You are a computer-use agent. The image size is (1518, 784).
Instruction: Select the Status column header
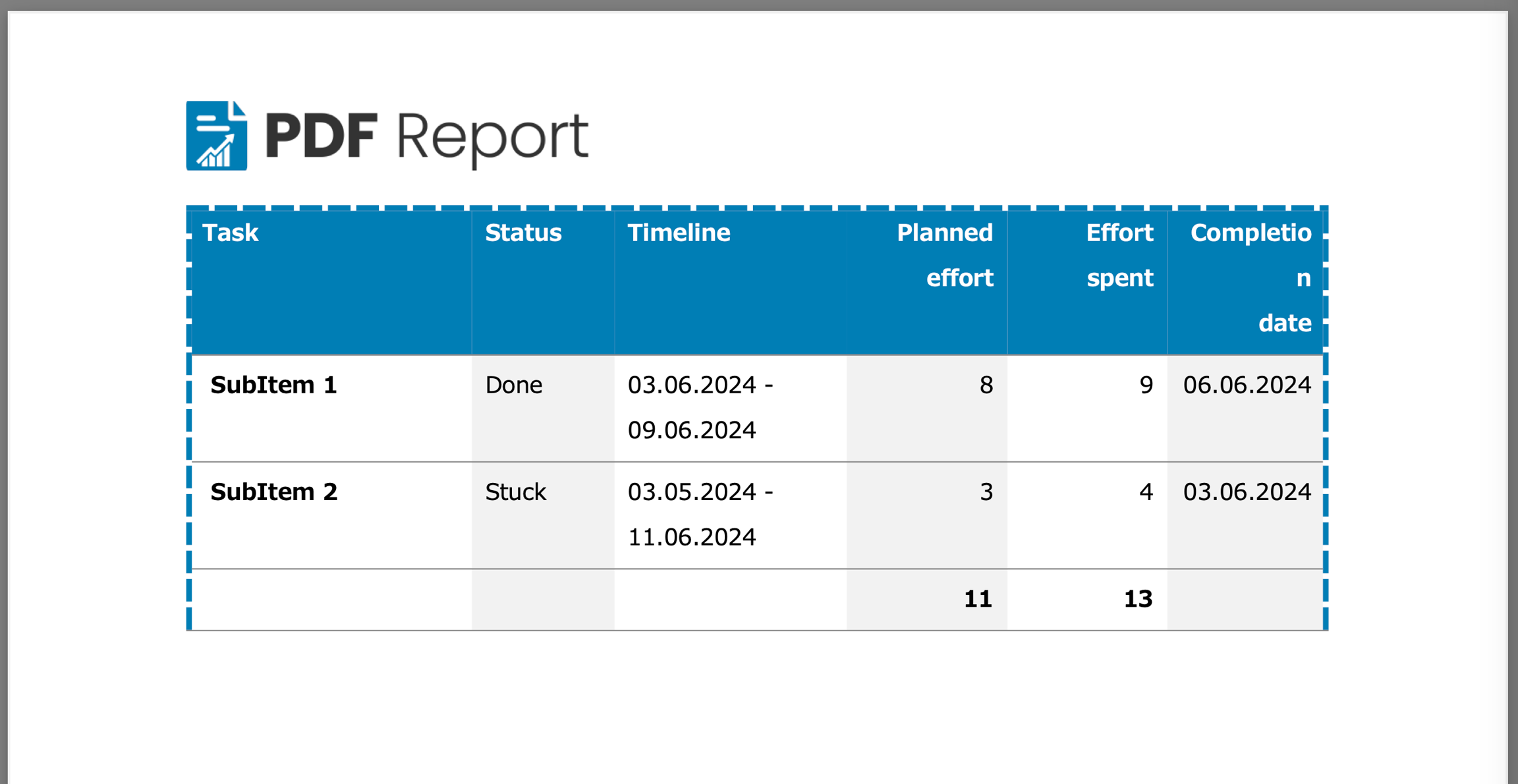click(x=523, y=233)
